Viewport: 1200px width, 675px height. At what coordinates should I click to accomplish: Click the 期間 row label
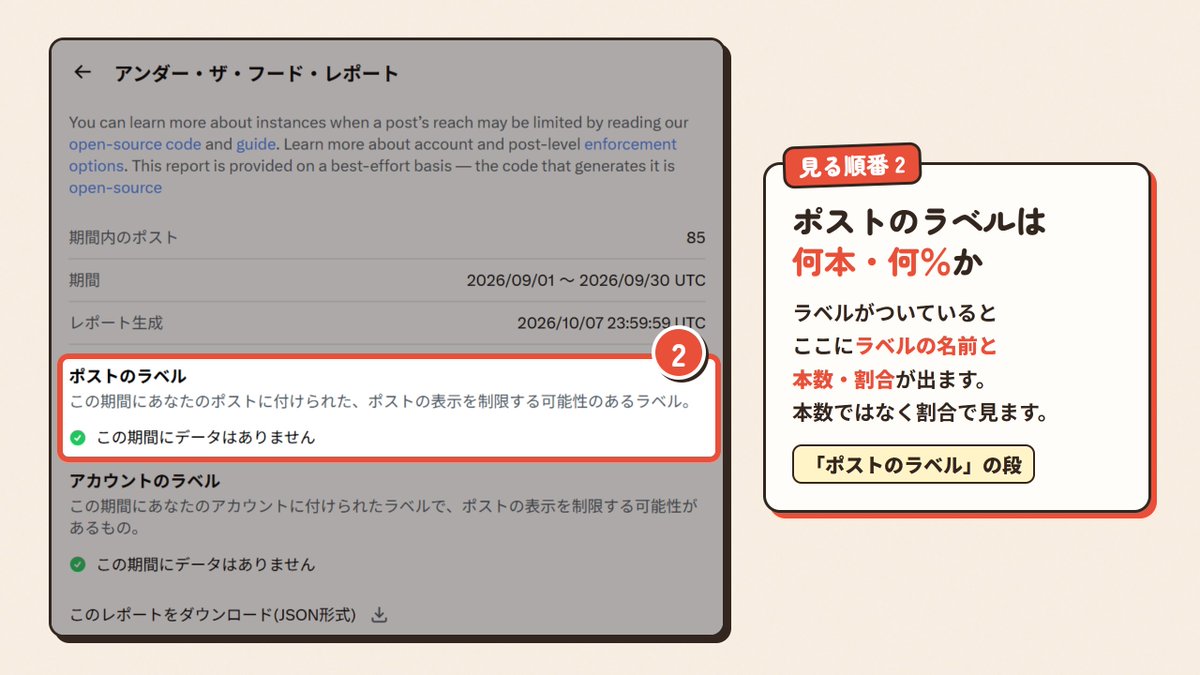tap(84, 280)
